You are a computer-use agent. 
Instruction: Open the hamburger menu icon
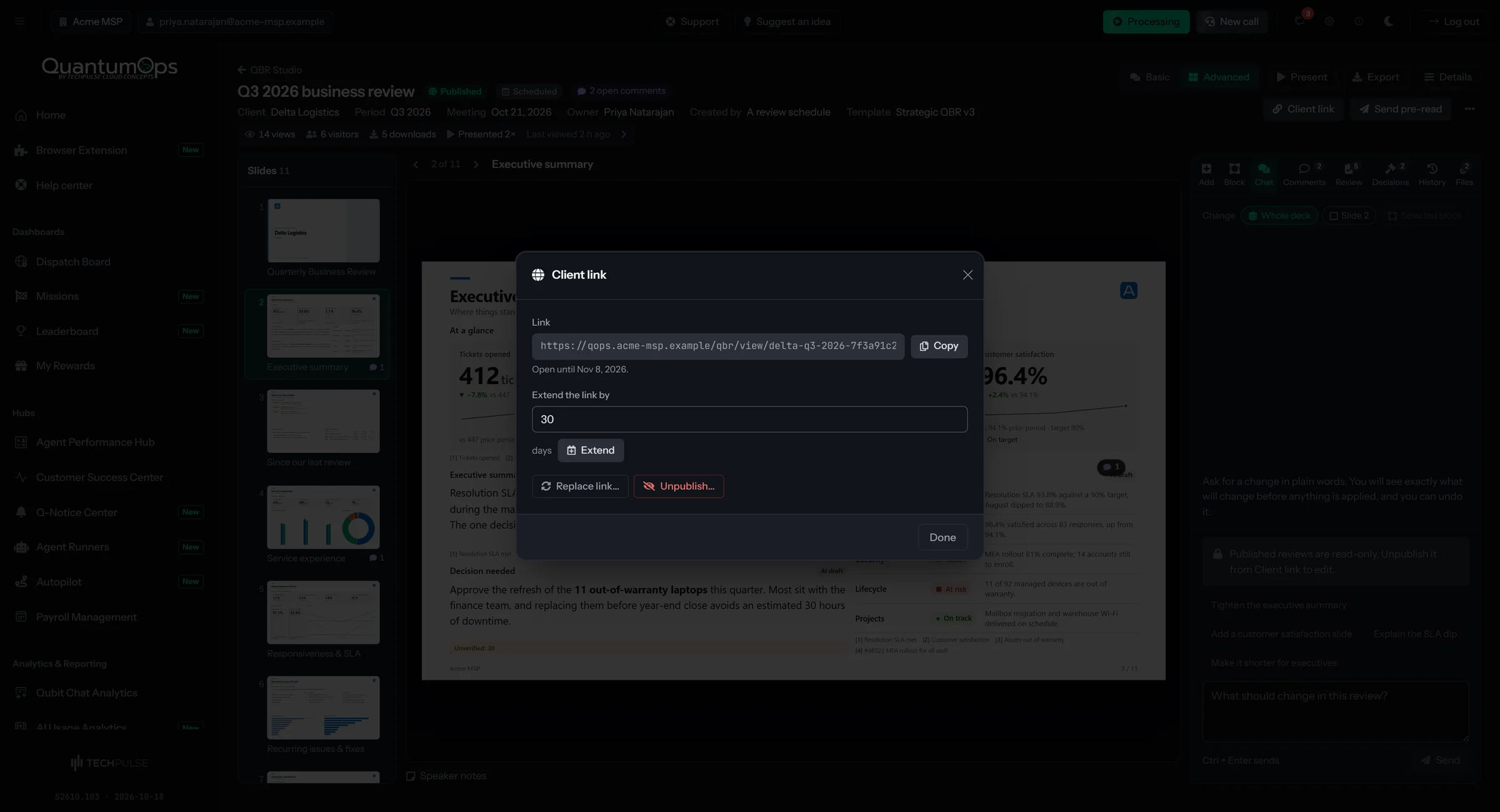click(20, 21)
